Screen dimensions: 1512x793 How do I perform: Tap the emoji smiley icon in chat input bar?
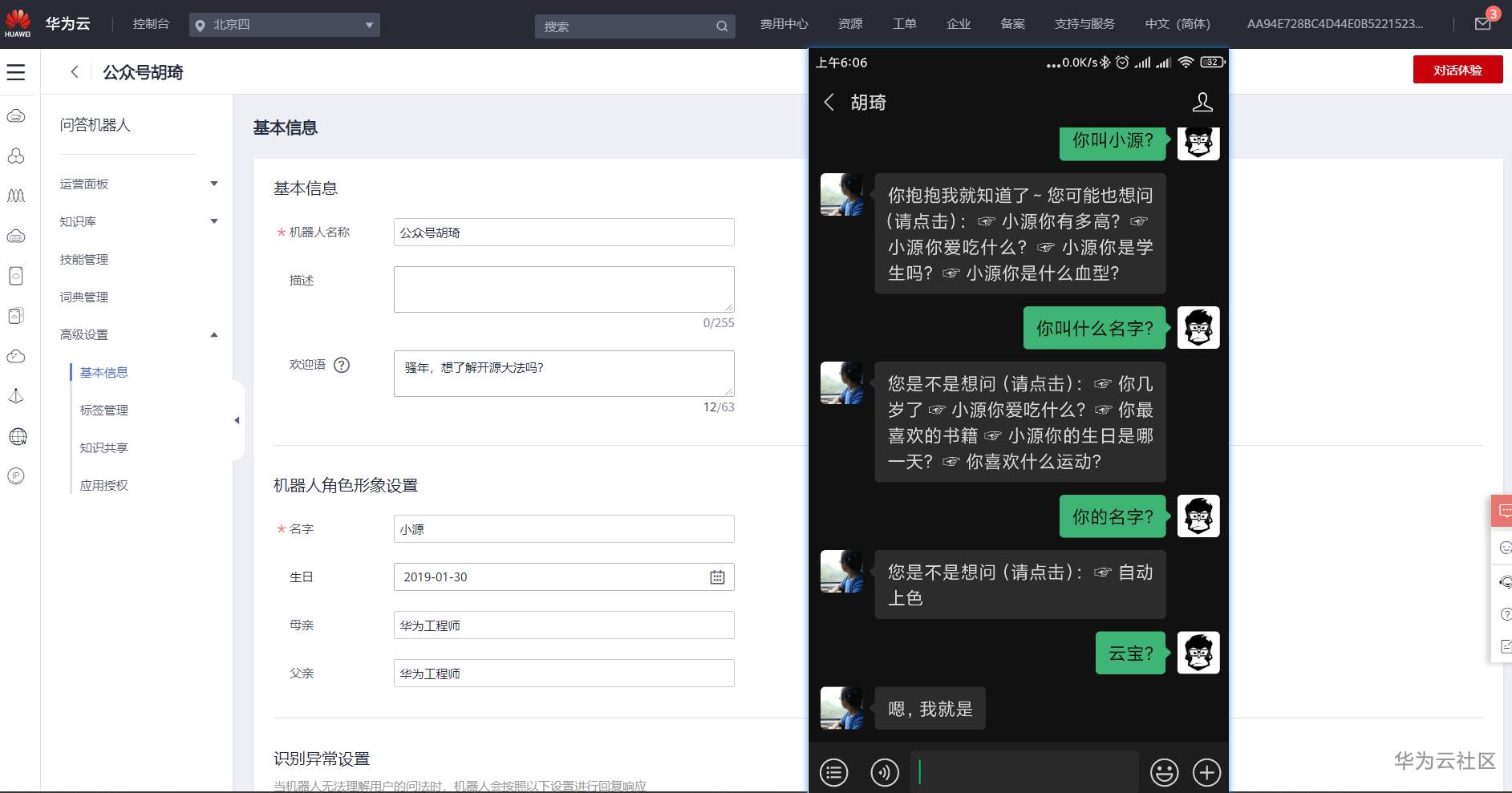click(1165, 772)
